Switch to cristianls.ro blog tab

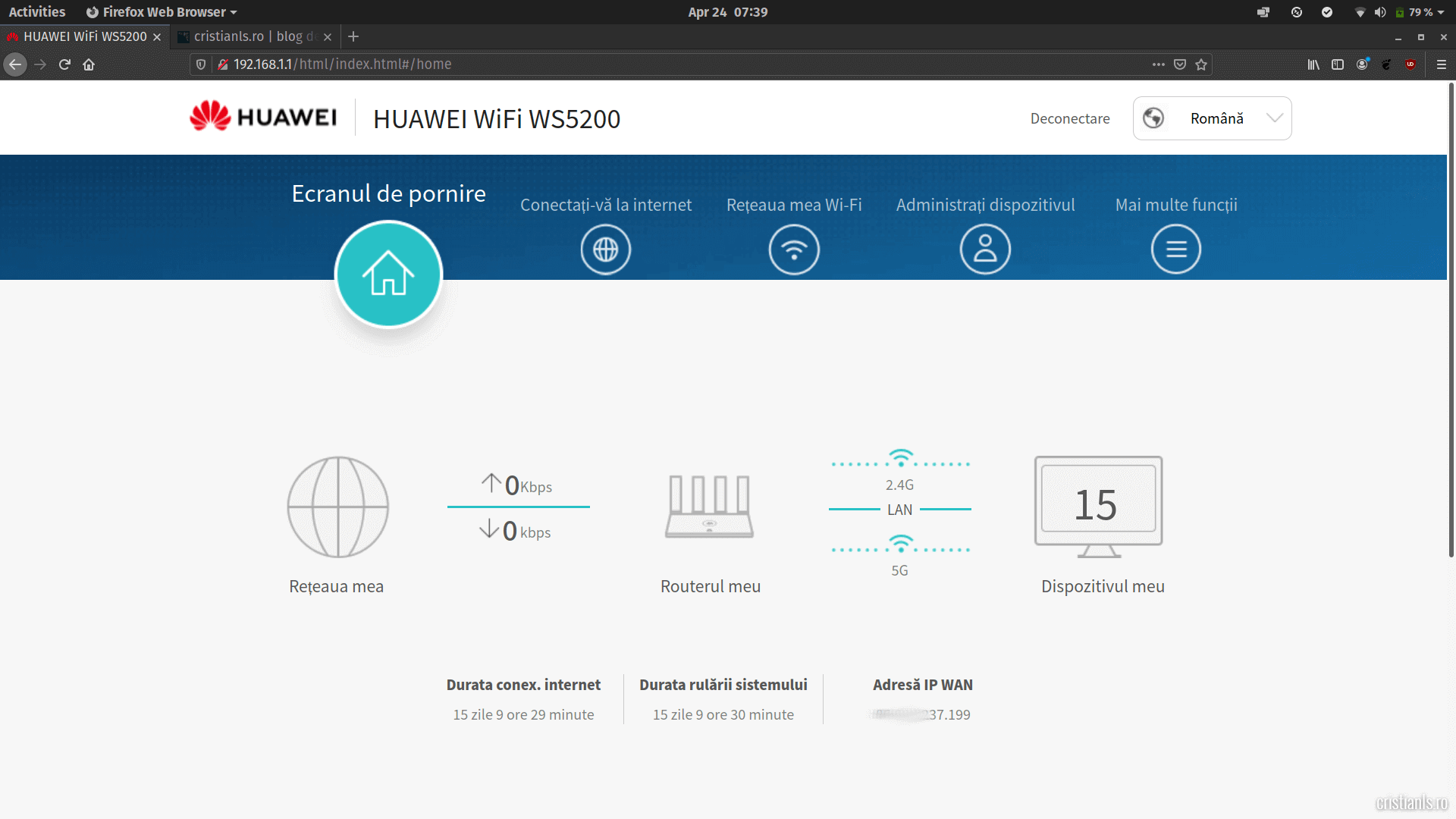(254, 36)
